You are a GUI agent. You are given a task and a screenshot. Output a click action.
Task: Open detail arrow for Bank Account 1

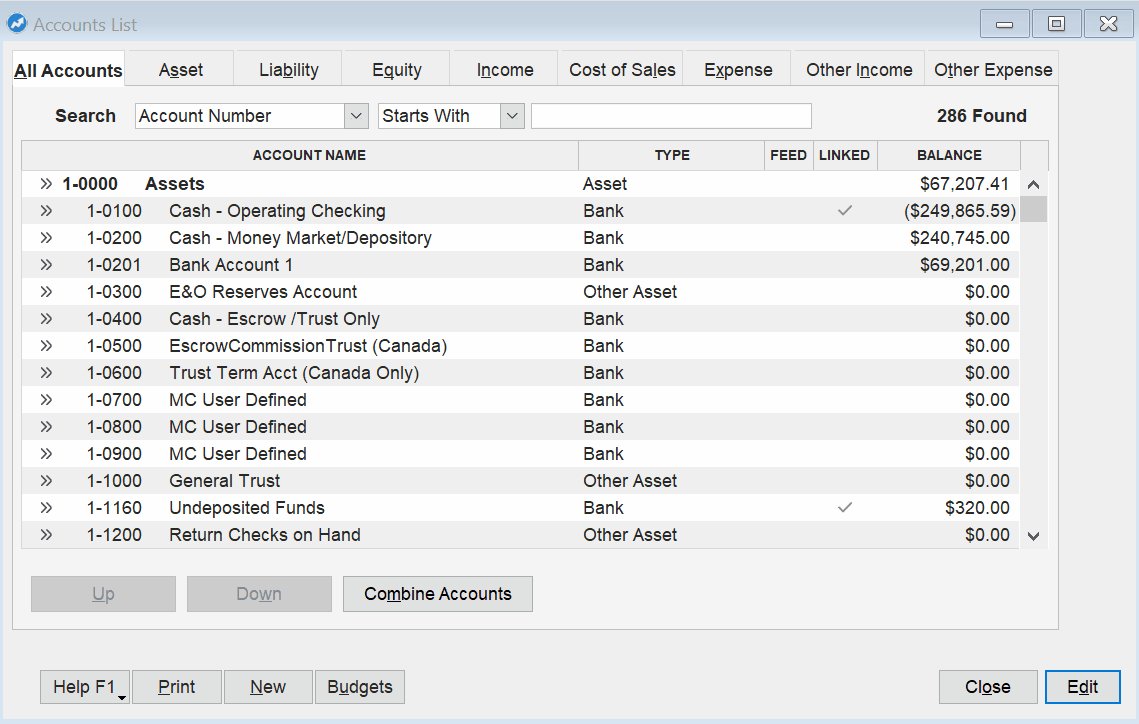(x=45, y=265)
